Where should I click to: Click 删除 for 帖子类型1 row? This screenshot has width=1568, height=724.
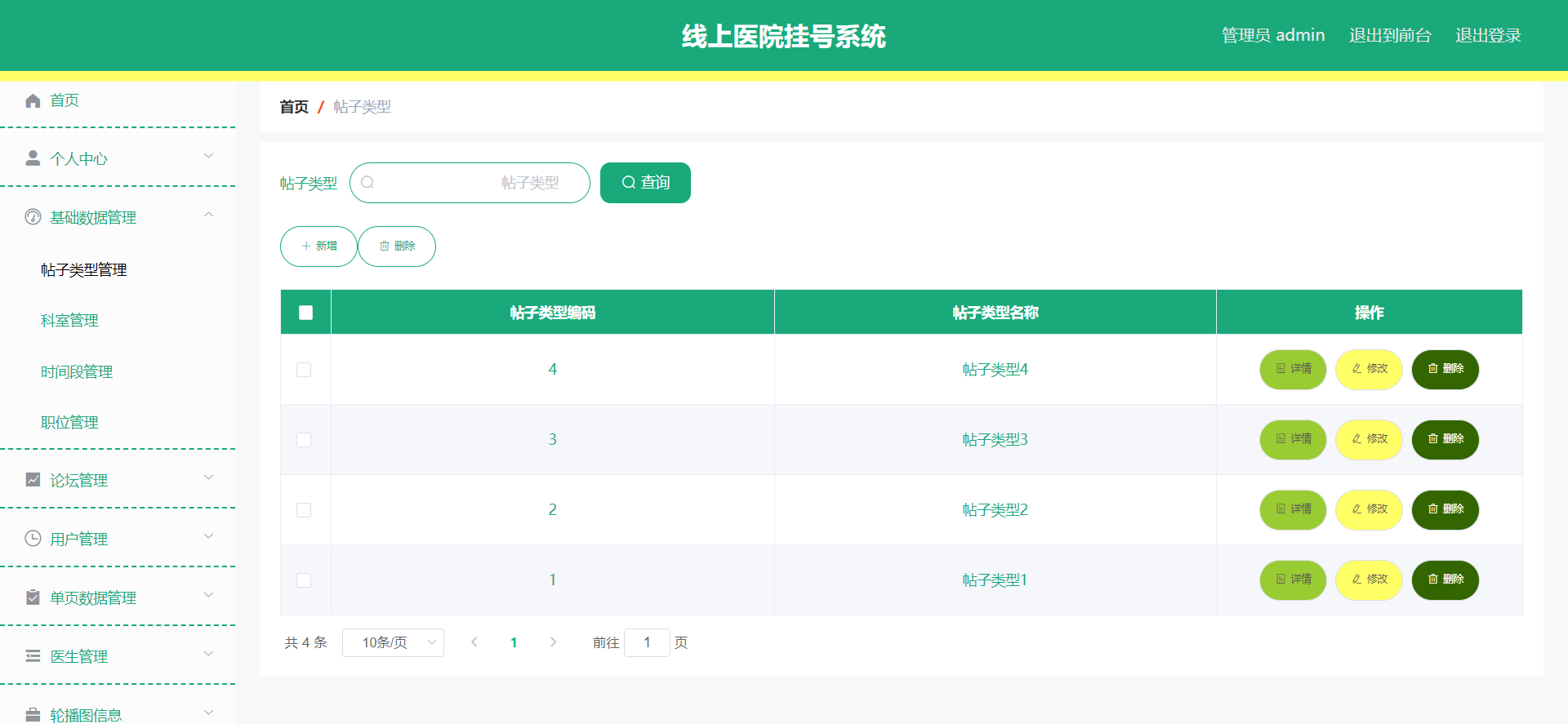pos(1445,580)
